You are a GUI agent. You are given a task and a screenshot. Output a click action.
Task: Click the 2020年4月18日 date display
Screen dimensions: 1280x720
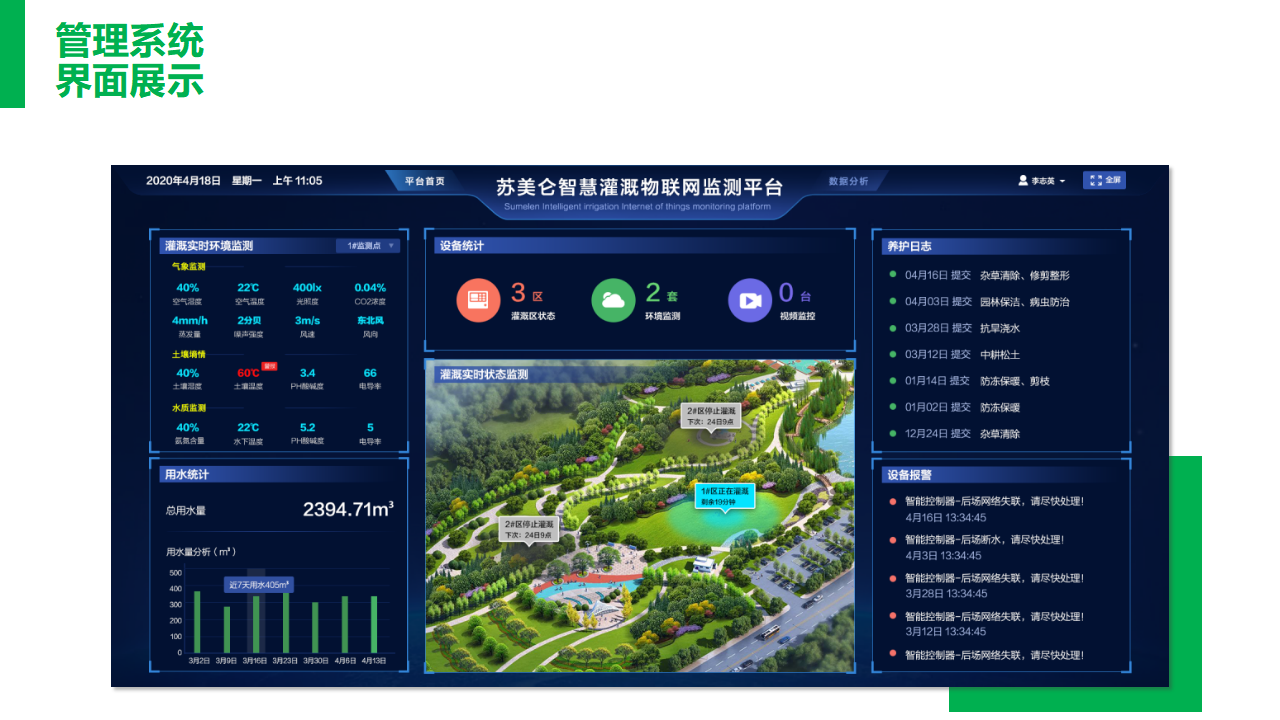coord(183,181)
